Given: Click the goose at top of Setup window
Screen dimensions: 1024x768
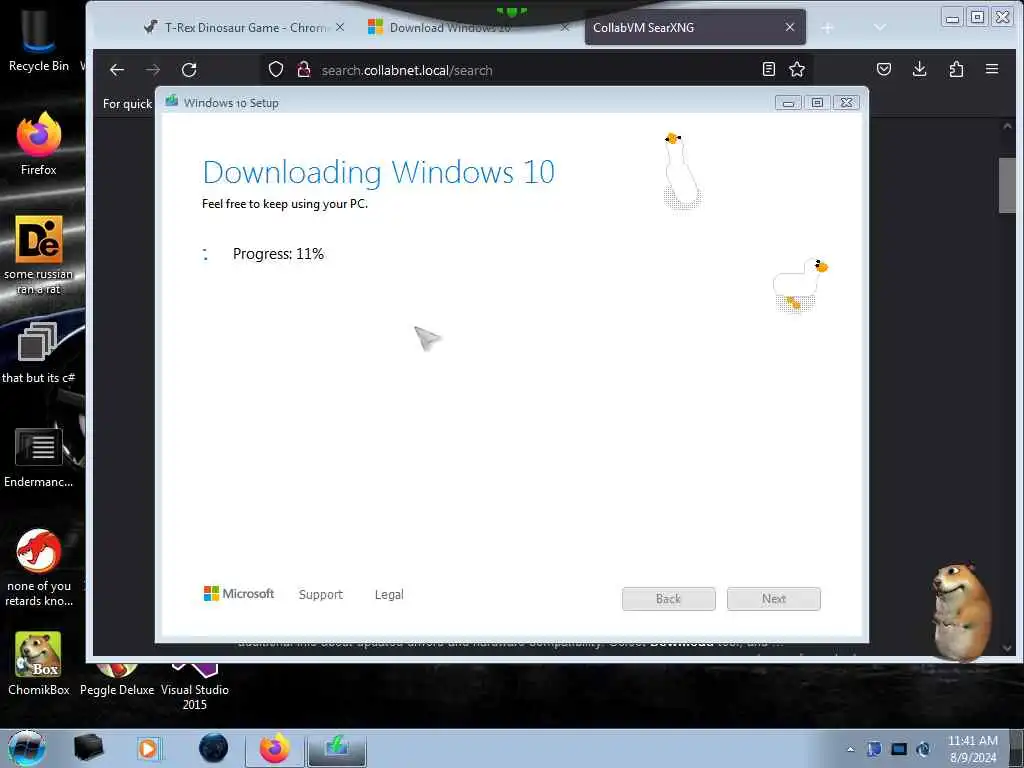Looking at the screenshot, I should pyautogui.click(x=682, y=171).
